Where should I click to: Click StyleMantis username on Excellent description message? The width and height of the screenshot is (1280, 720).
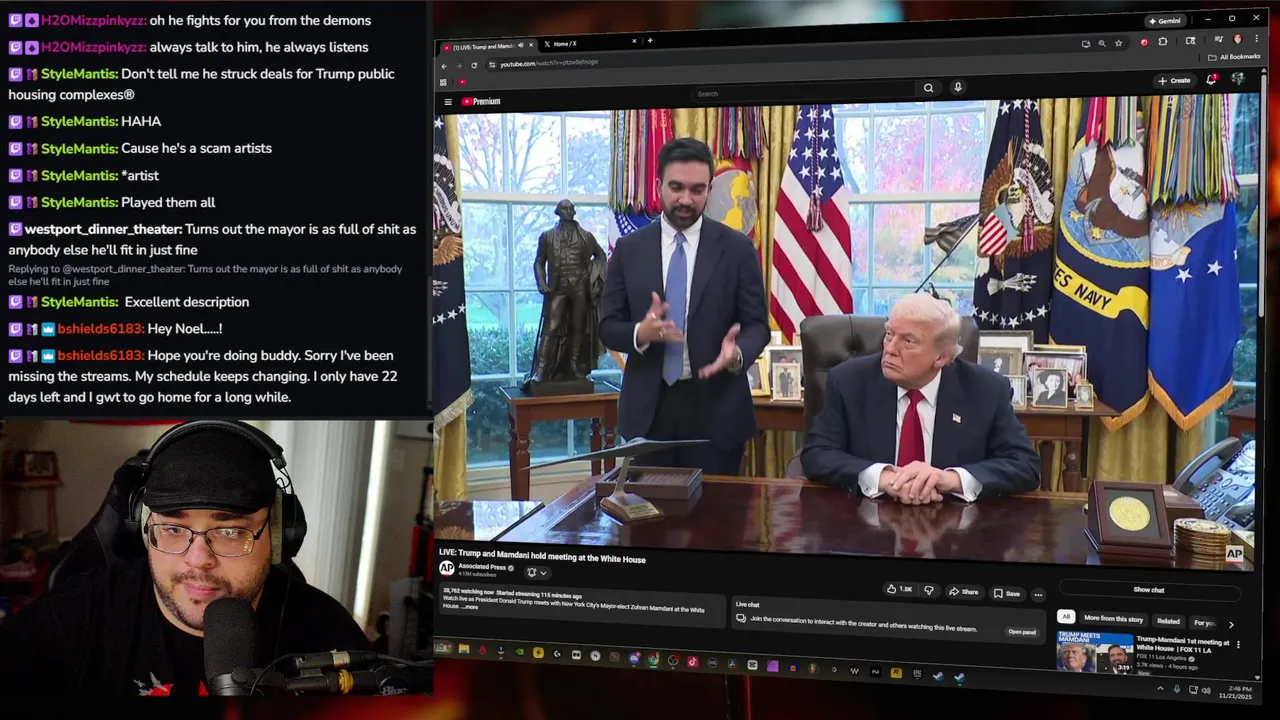(x=79, y=302)
